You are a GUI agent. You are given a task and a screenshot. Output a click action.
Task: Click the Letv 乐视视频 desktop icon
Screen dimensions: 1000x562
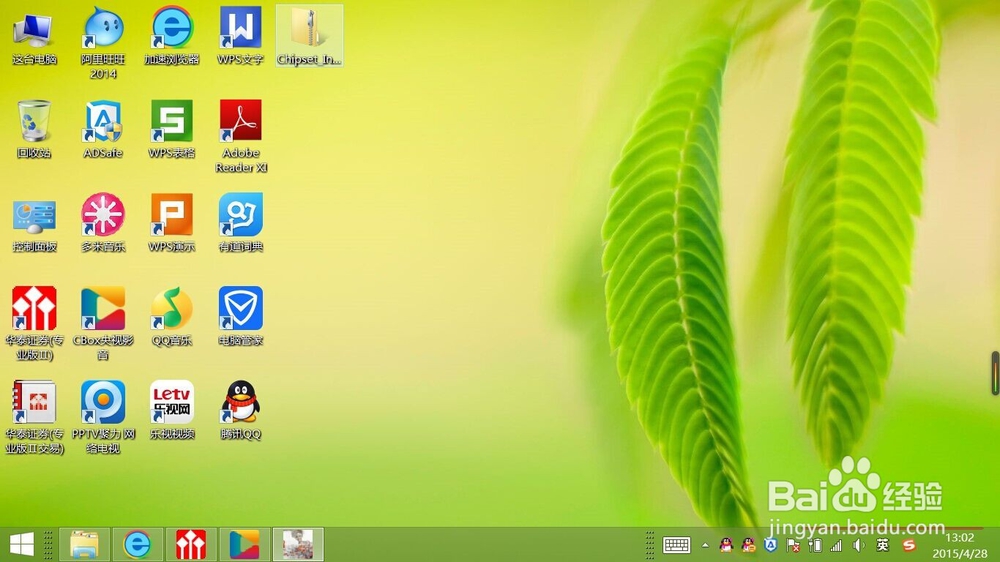[x=172, y=411]
